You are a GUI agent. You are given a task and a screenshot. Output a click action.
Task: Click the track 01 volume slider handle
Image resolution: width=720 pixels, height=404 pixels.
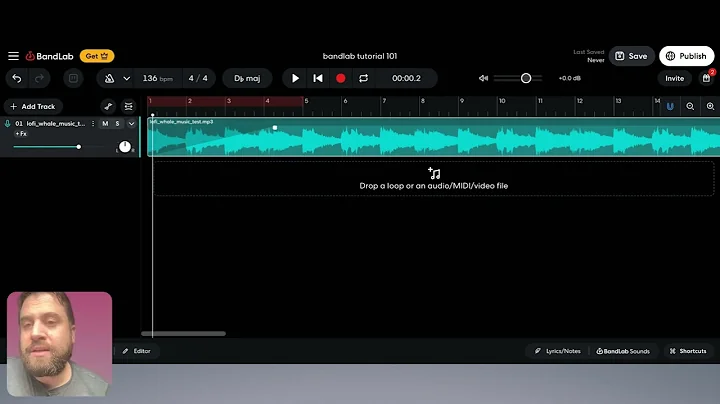tap(79, 147)
